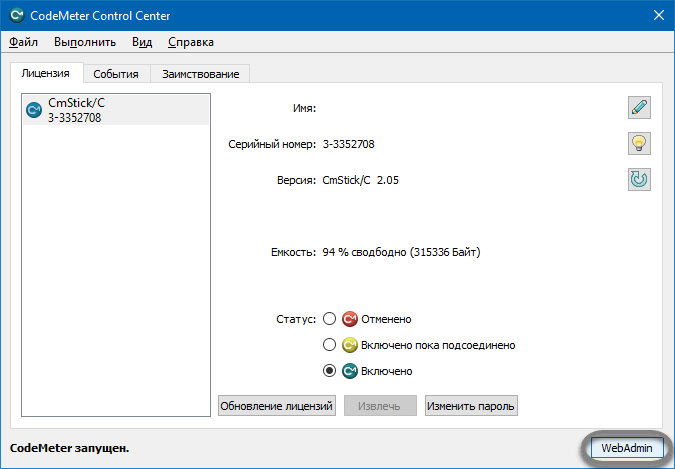The height and width of the screenshot is (469, 675).
Task: Switch to the Лицензия tab
Action: coord(46,73)
